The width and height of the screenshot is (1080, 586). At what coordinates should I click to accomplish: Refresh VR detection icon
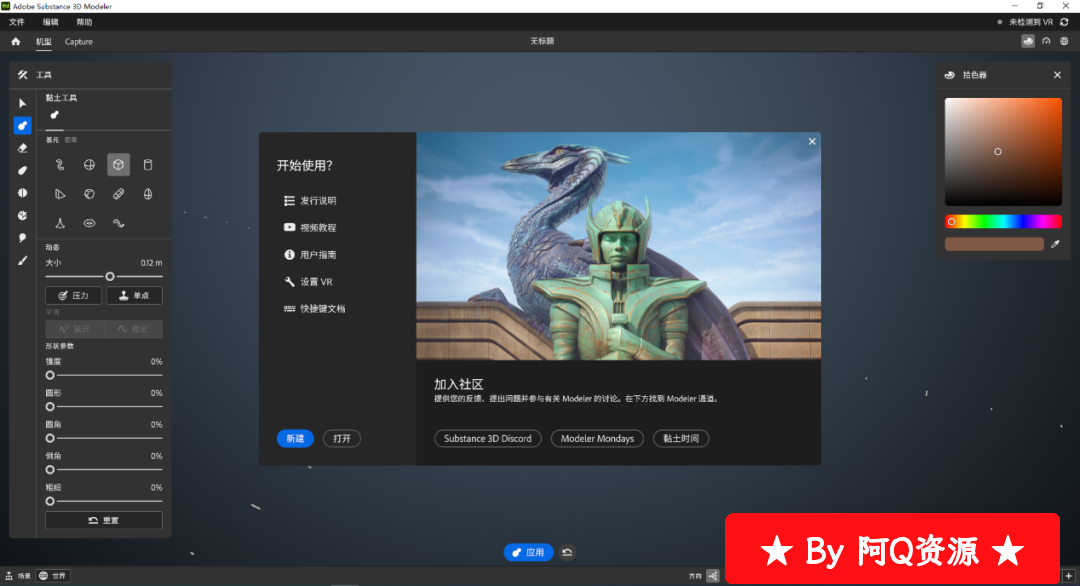[x=1064, y=22]
